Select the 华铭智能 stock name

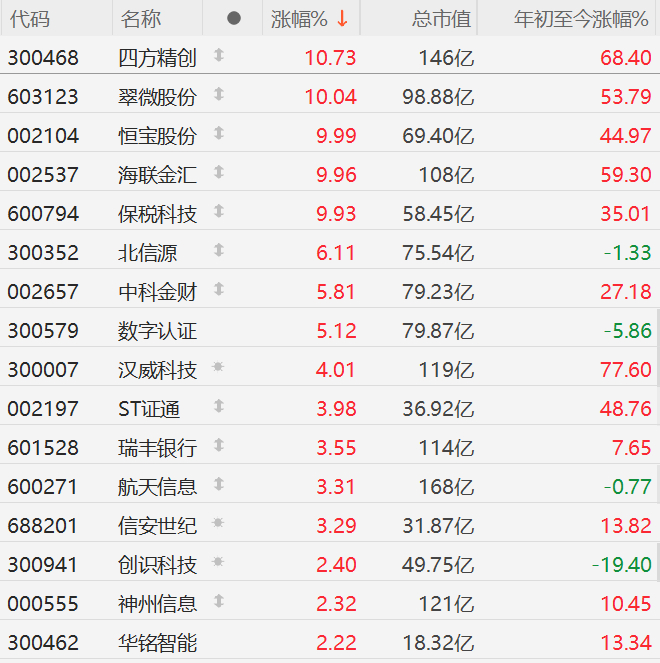coord(157,643)
